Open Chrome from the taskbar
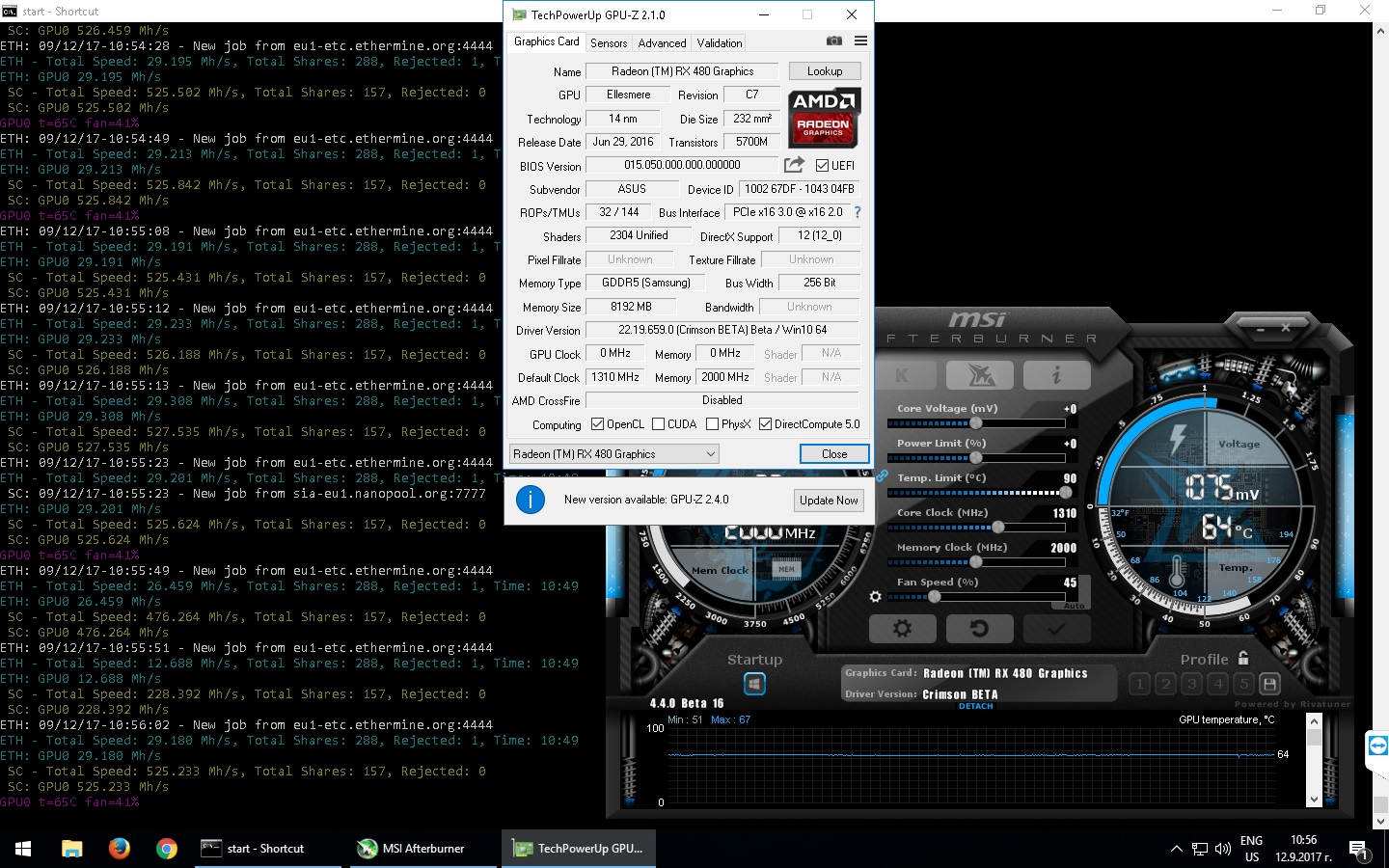The image size is (1389, 868). 167,848
